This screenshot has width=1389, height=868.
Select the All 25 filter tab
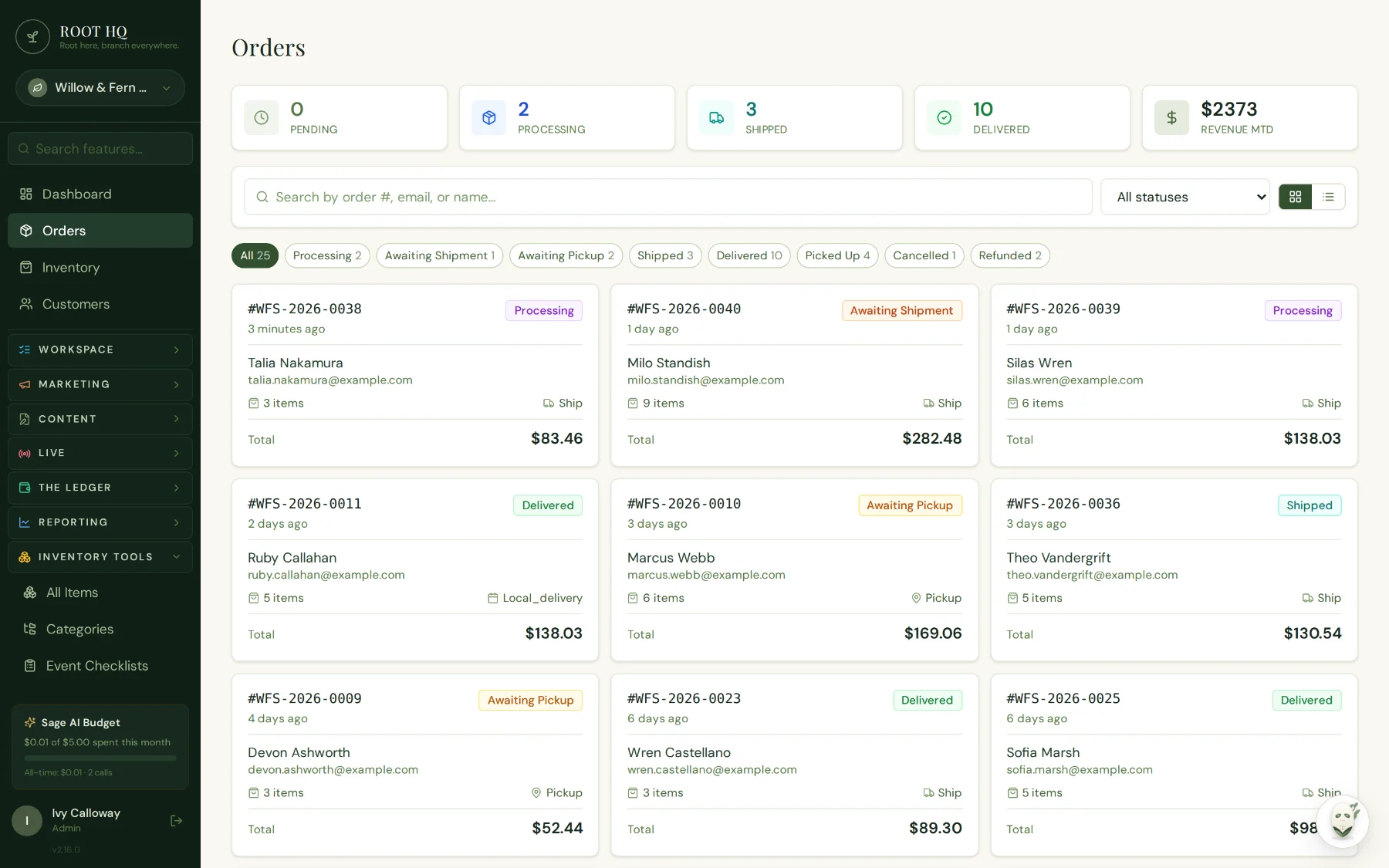[x=255, y=256]
